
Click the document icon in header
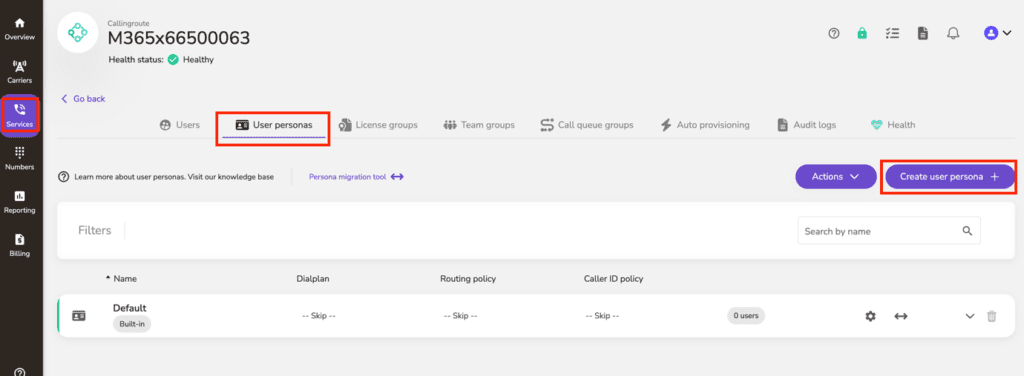[x=922, y=34]
